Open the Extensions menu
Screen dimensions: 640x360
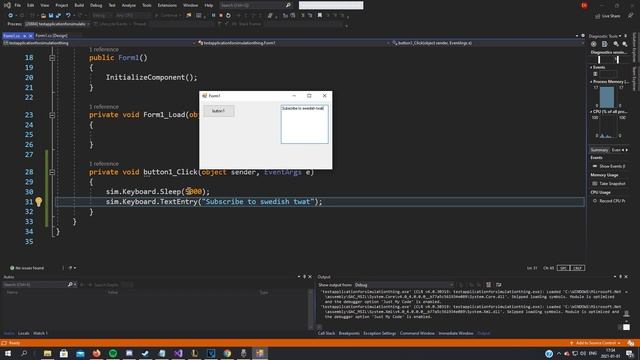167,5
